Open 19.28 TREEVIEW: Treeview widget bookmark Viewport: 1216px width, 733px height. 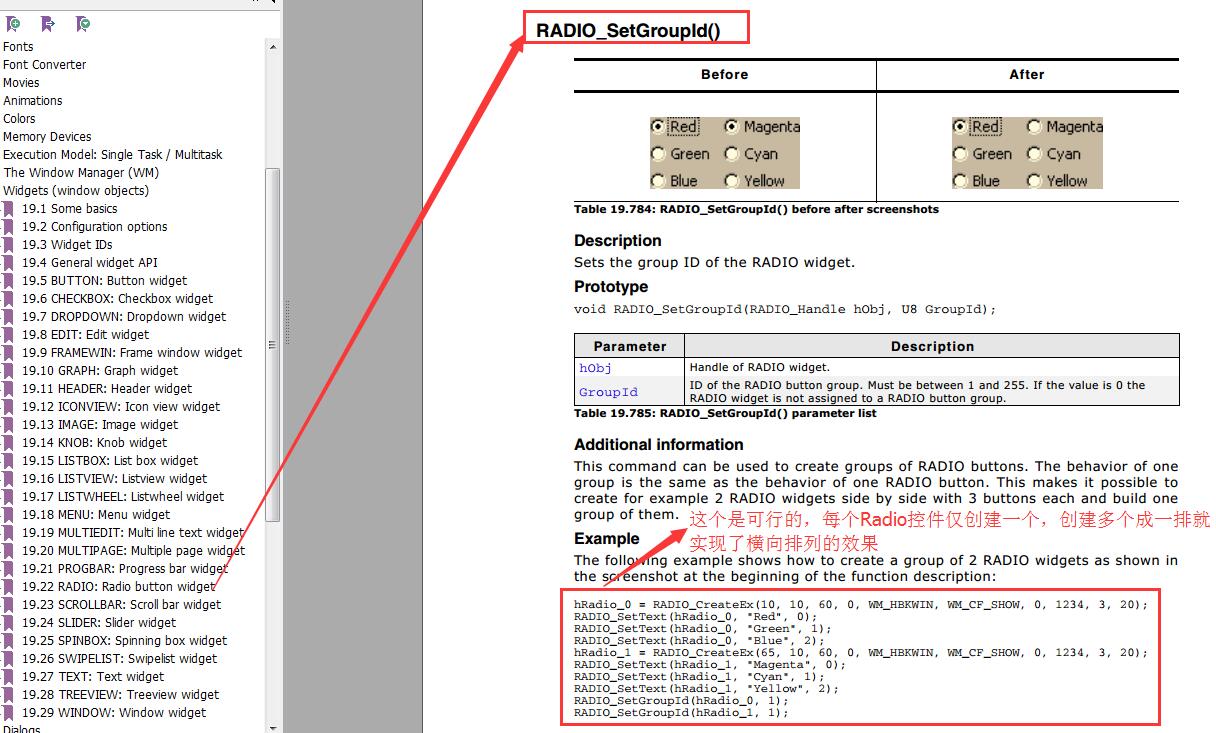(121, 695)
